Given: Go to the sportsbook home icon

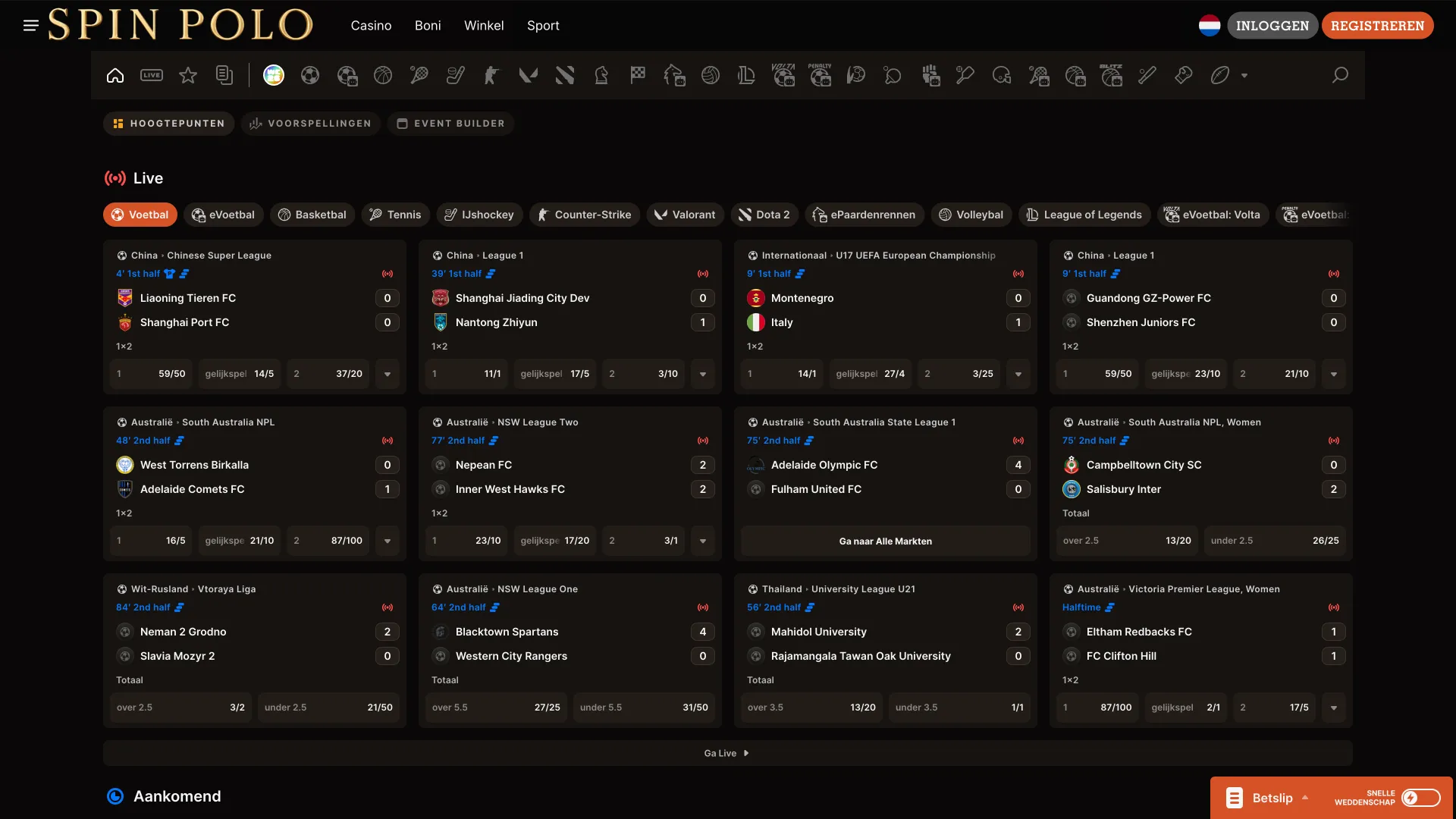Looking at the screenshot, I should 115,75.
